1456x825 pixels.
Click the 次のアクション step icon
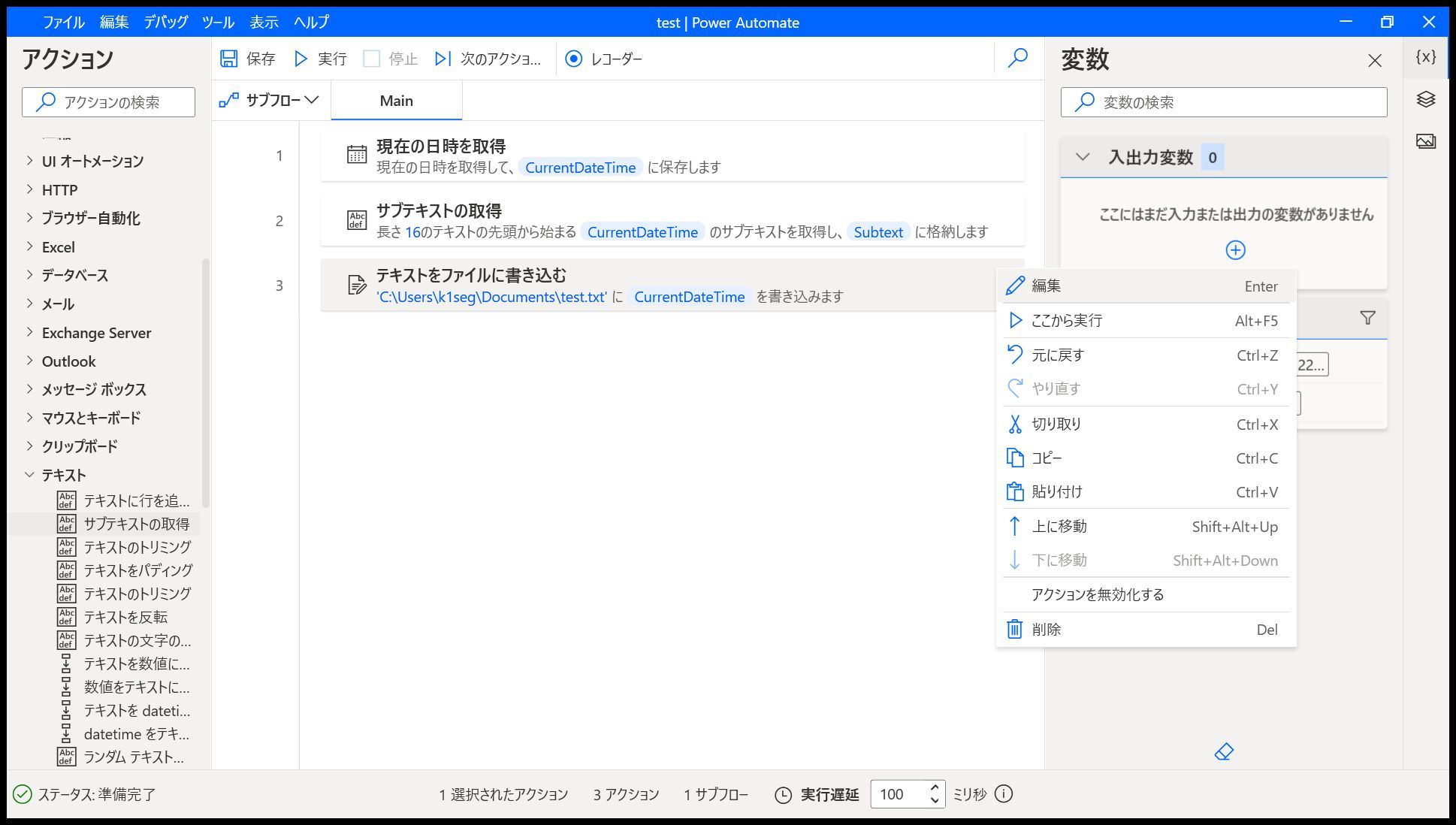point(443,59)
